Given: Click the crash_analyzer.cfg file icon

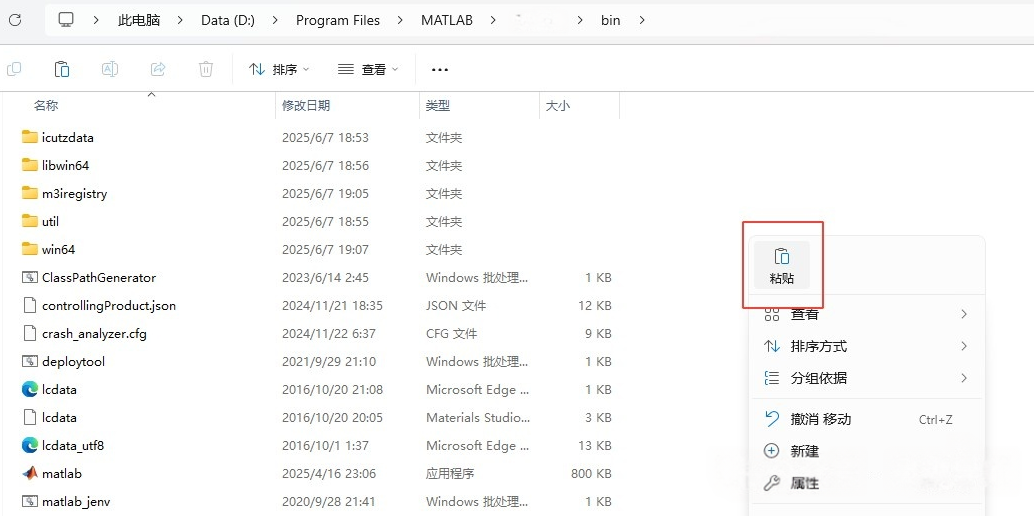Looking at the screenshot, I should [30, 333].
